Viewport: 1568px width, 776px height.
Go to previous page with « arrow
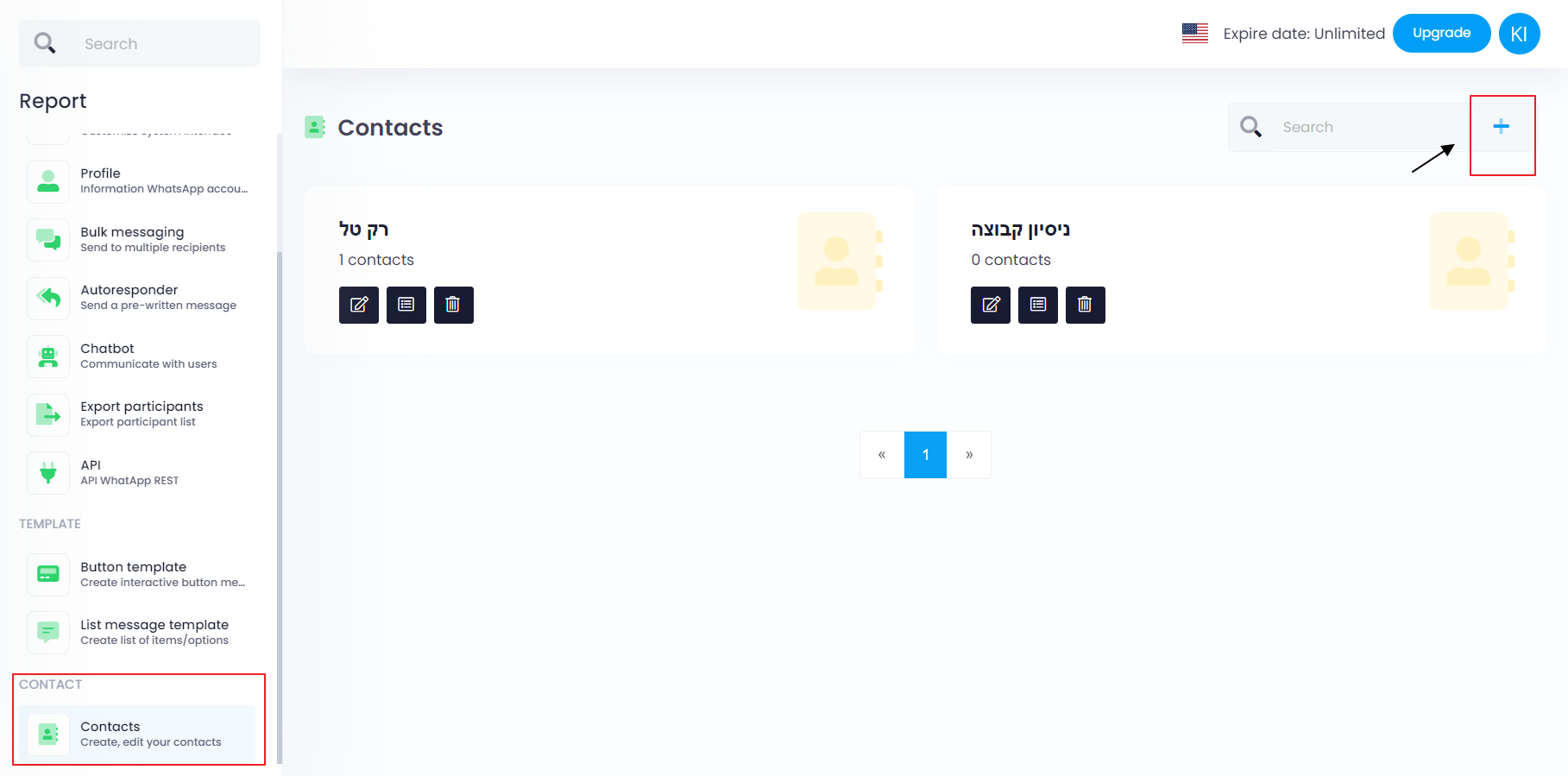click(882, 455)
